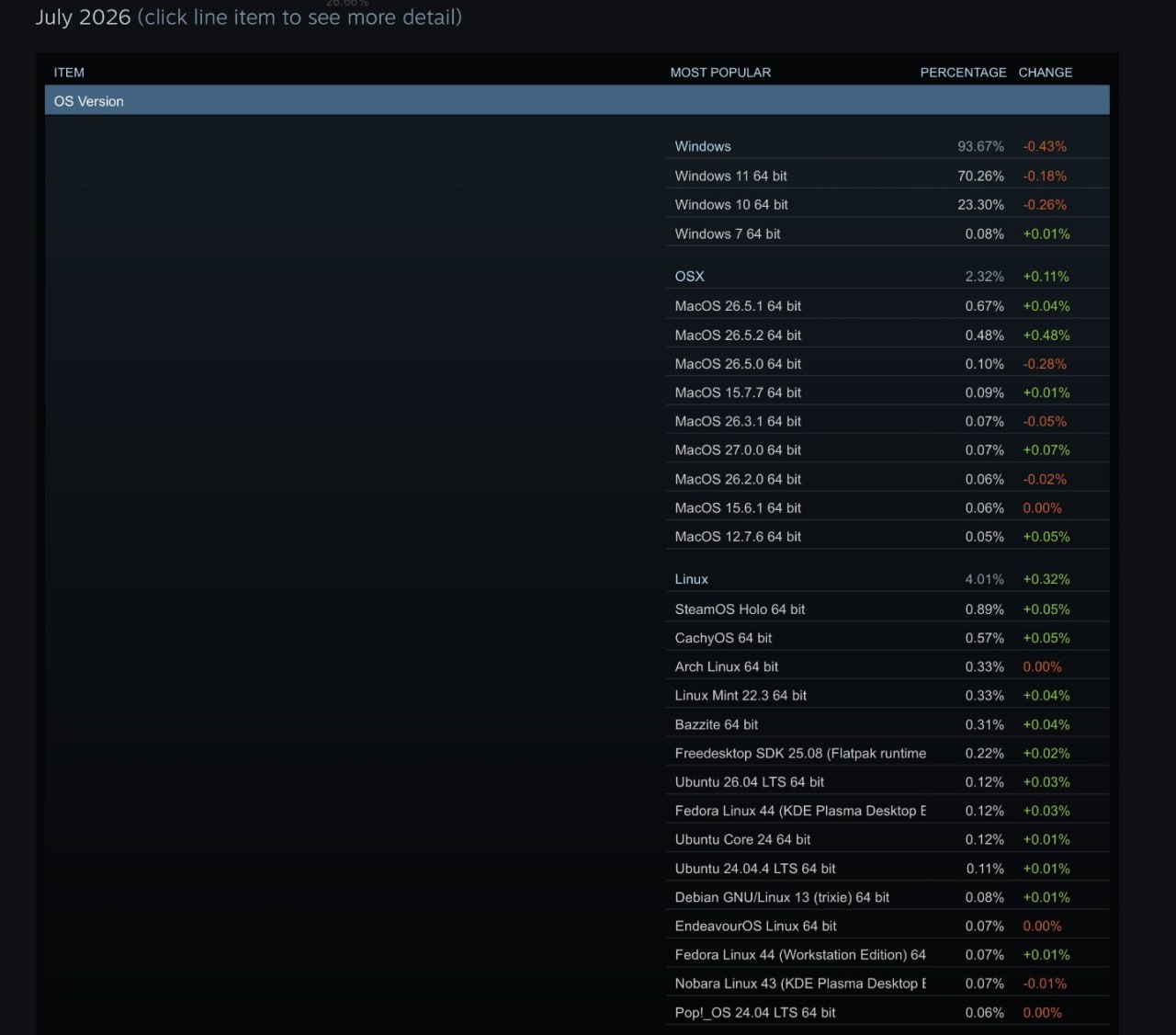Click the 4.01% Linux percentage value
Viewport: 1176px width, 1035px height.
click(984, 579)
